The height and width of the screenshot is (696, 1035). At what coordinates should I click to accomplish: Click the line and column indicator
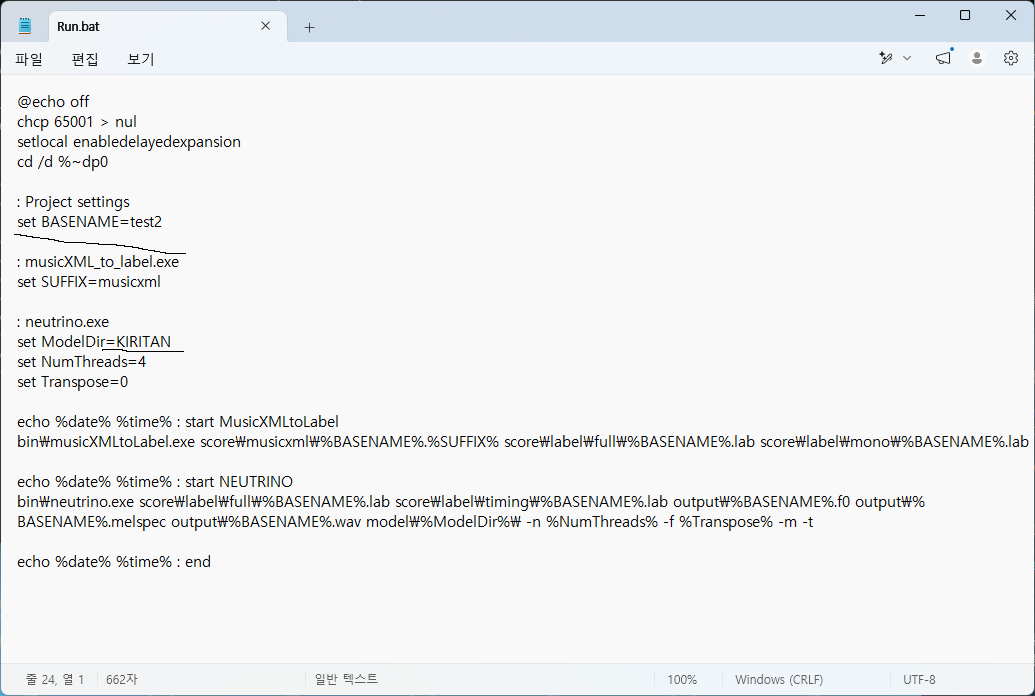[x=55, y=679]
